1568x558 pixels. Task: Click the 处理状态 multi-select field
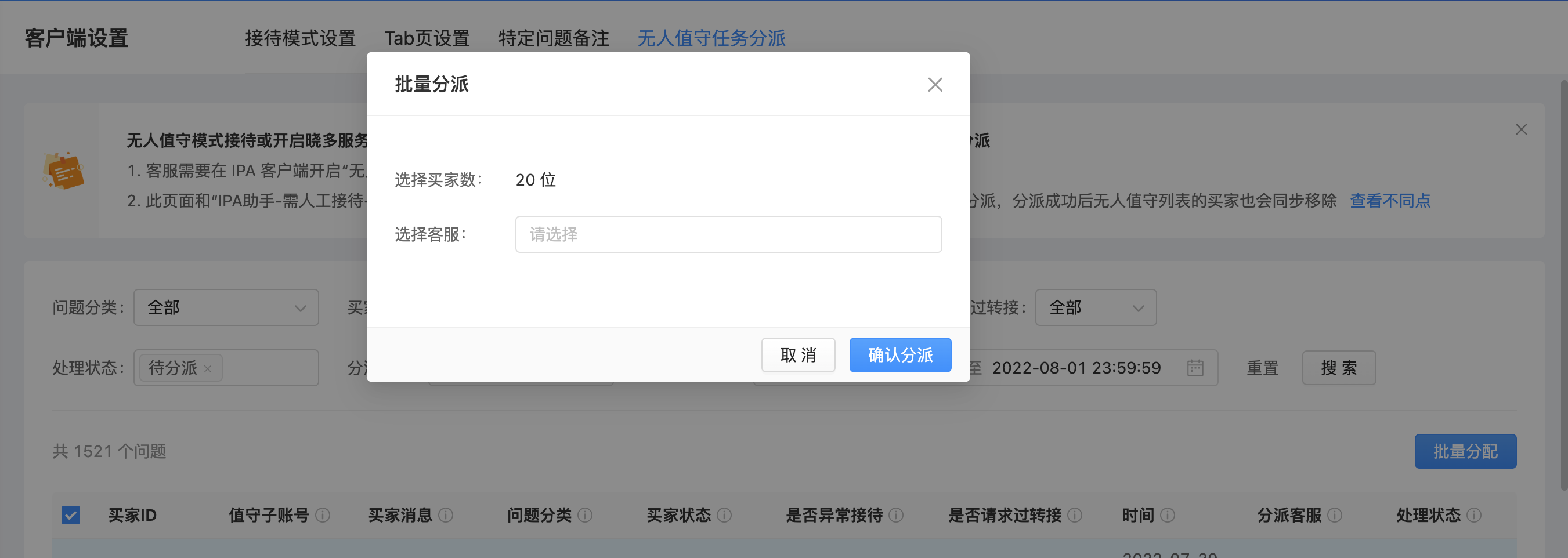[226, 368]
